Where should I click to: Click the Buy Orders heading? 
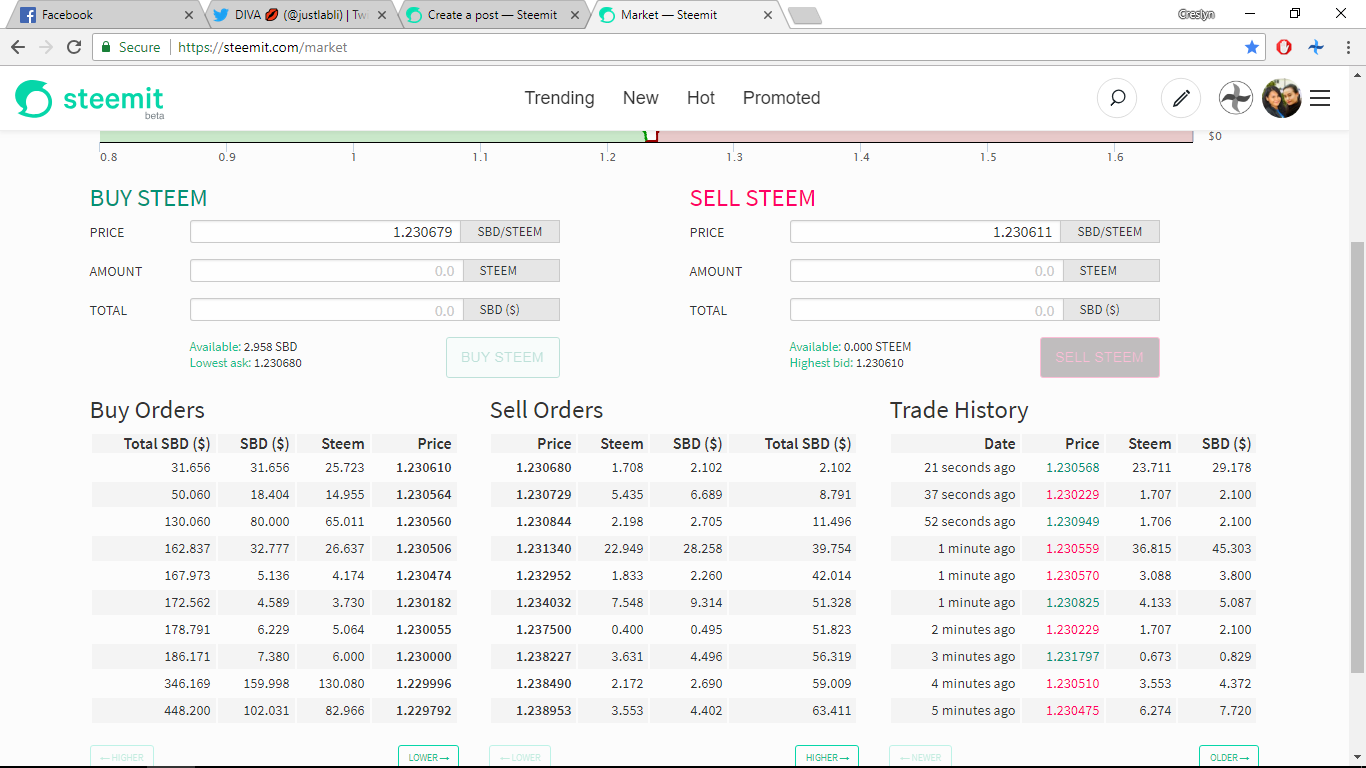pos(147,410)
